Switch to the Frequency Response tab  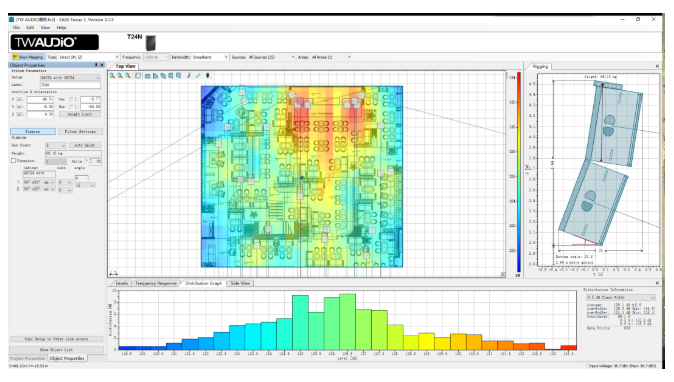click(x=156, y=283)
